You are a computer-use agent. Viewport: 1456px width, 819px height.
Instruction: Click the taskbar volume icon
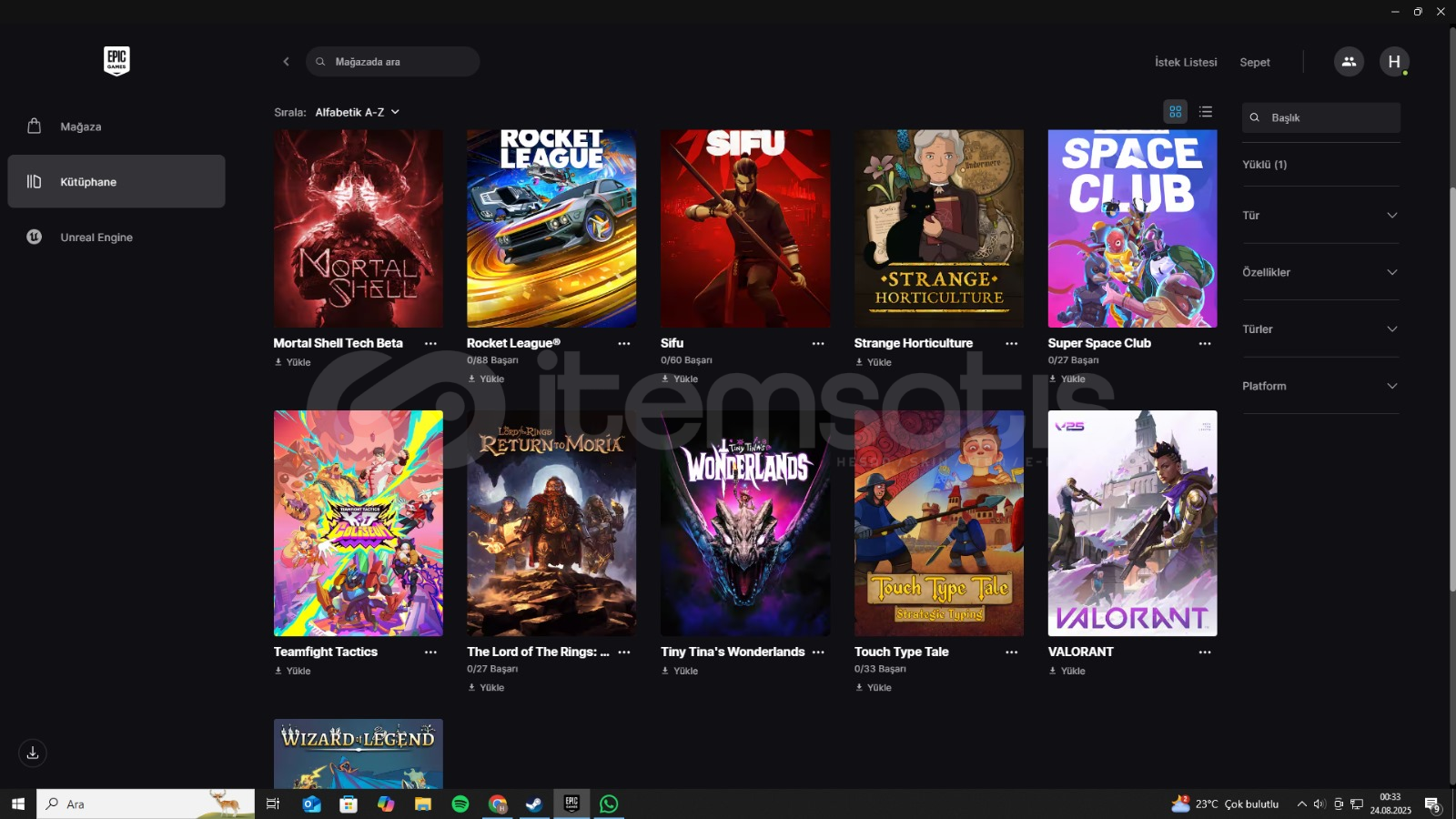[x=1319, y=804]
